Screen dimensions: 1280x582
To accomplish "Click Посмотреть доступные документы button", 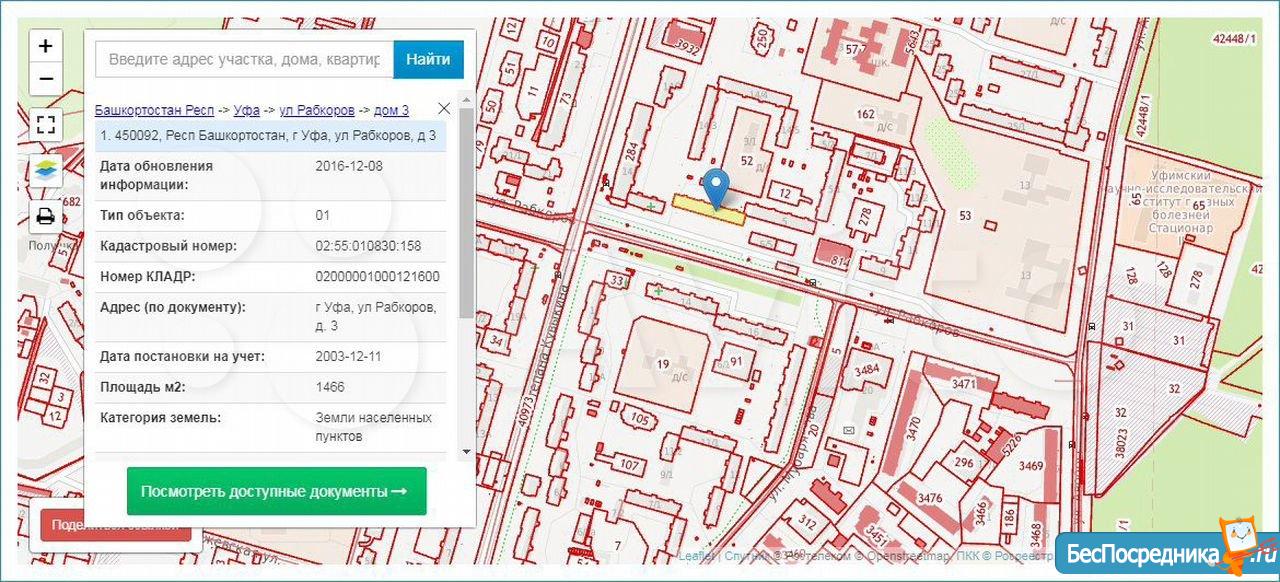I will pos(276,492).
